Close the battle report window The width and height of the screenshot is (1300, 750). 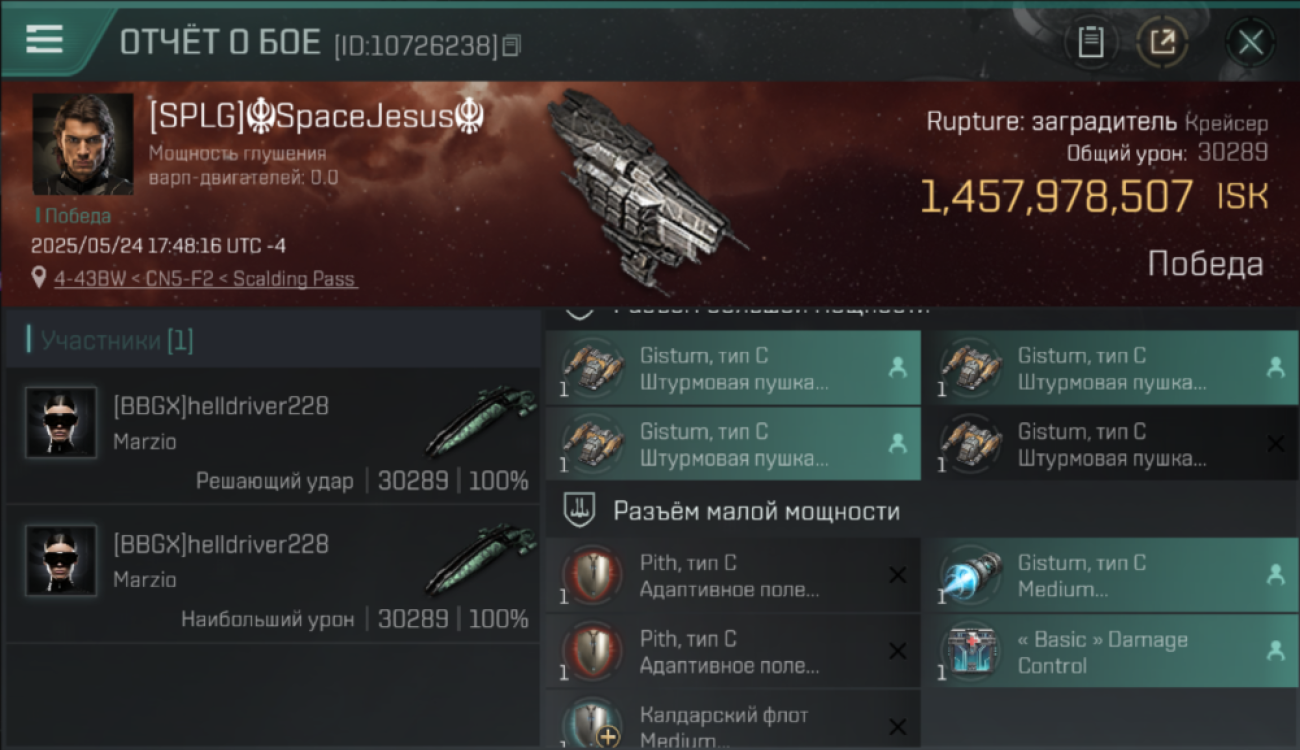point(1250,43)
